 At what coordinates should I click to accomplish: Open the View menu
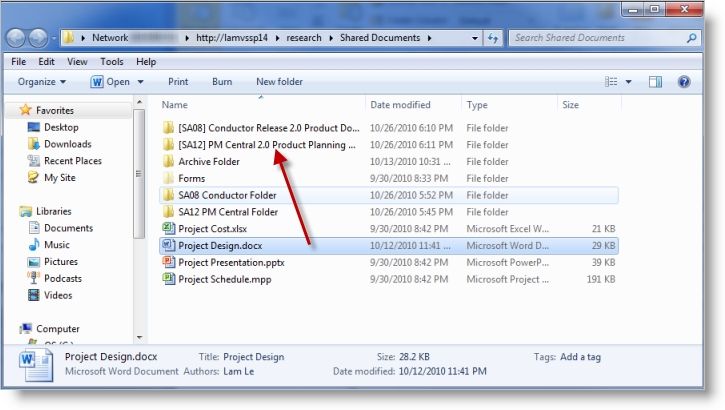[77, 61]
